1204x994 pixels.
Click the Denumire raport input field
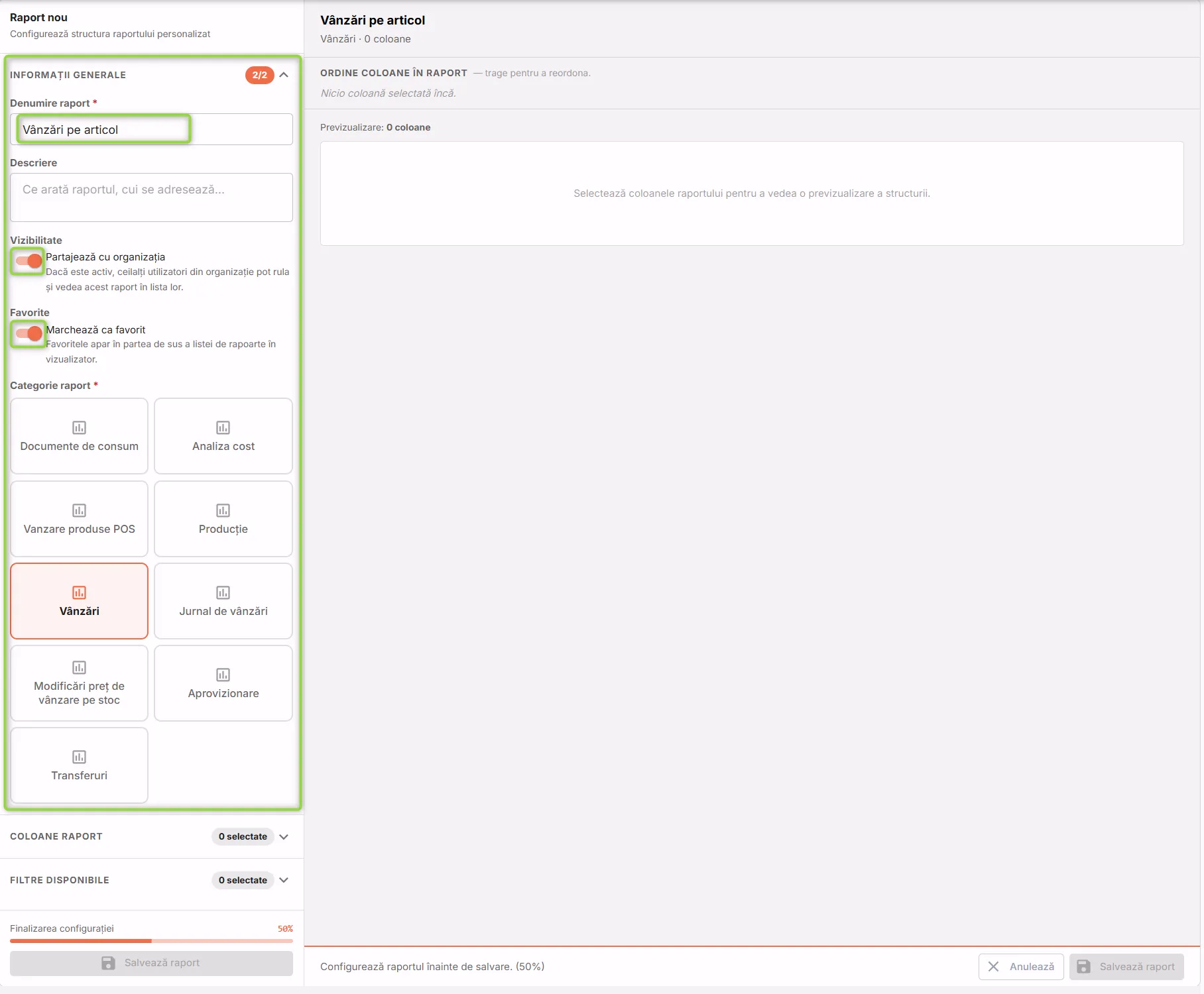point(151,129)
